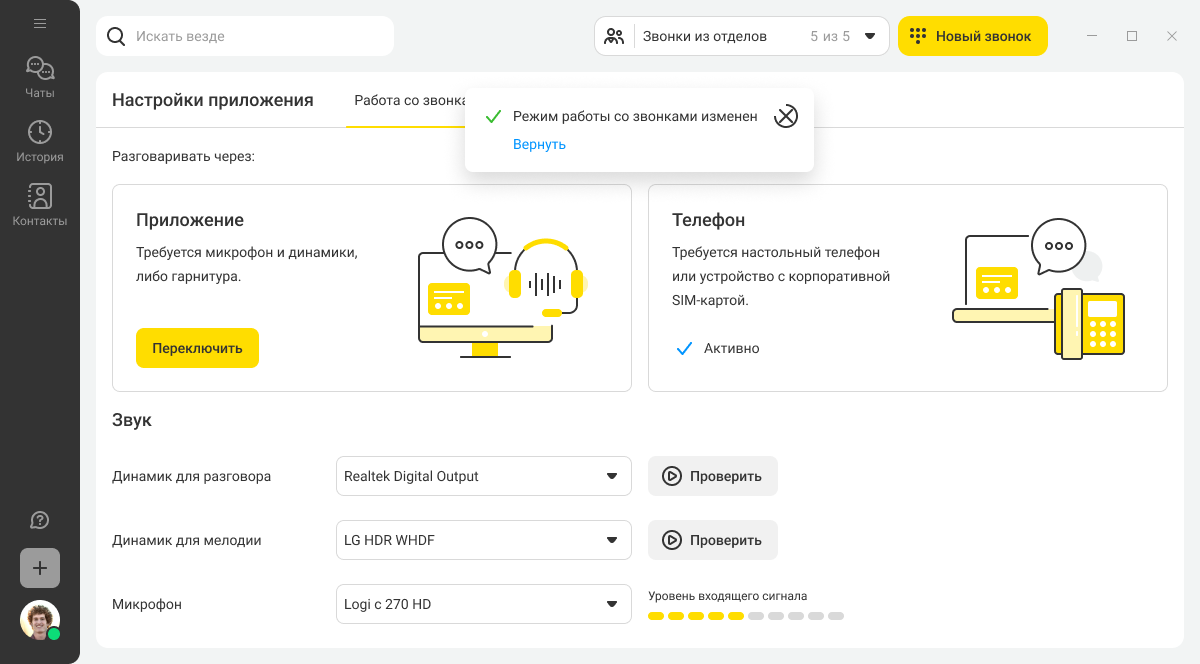Viewport: 1200px width, 664px height.
Task: Click the search magnifier icon
Action: click(x=116, y=36)
